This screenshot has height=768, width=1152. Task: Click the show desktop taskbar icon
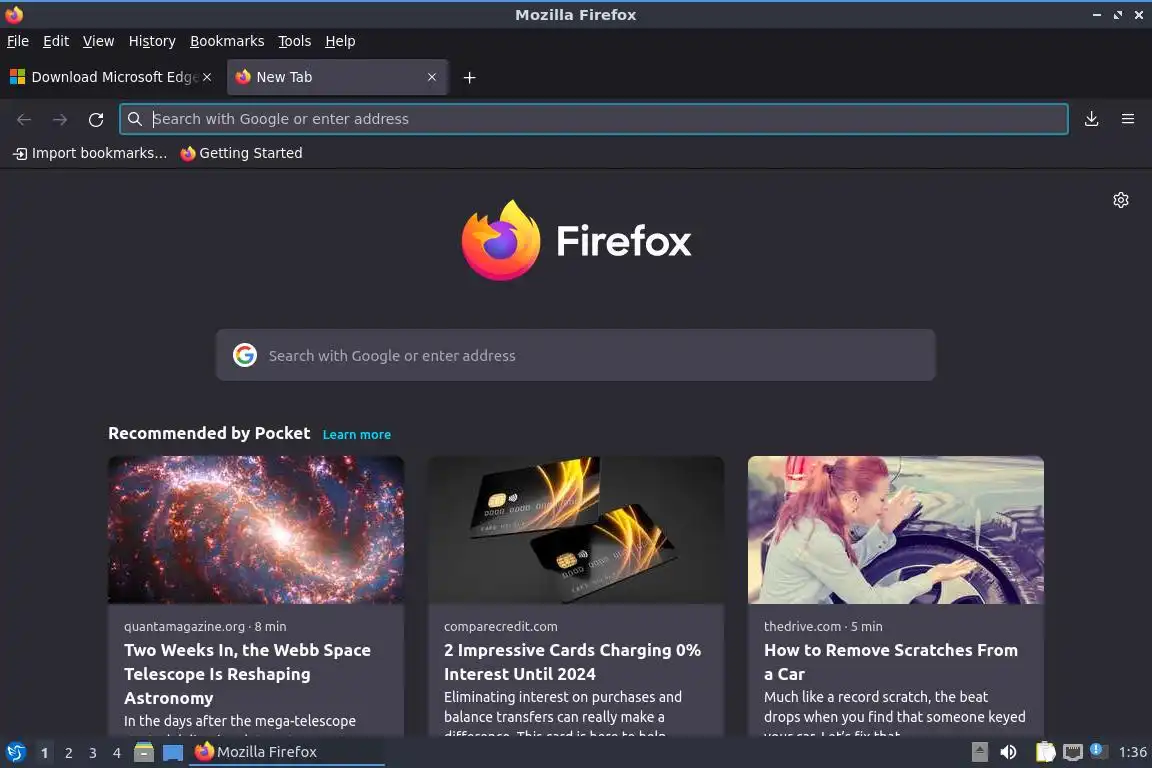173,752
